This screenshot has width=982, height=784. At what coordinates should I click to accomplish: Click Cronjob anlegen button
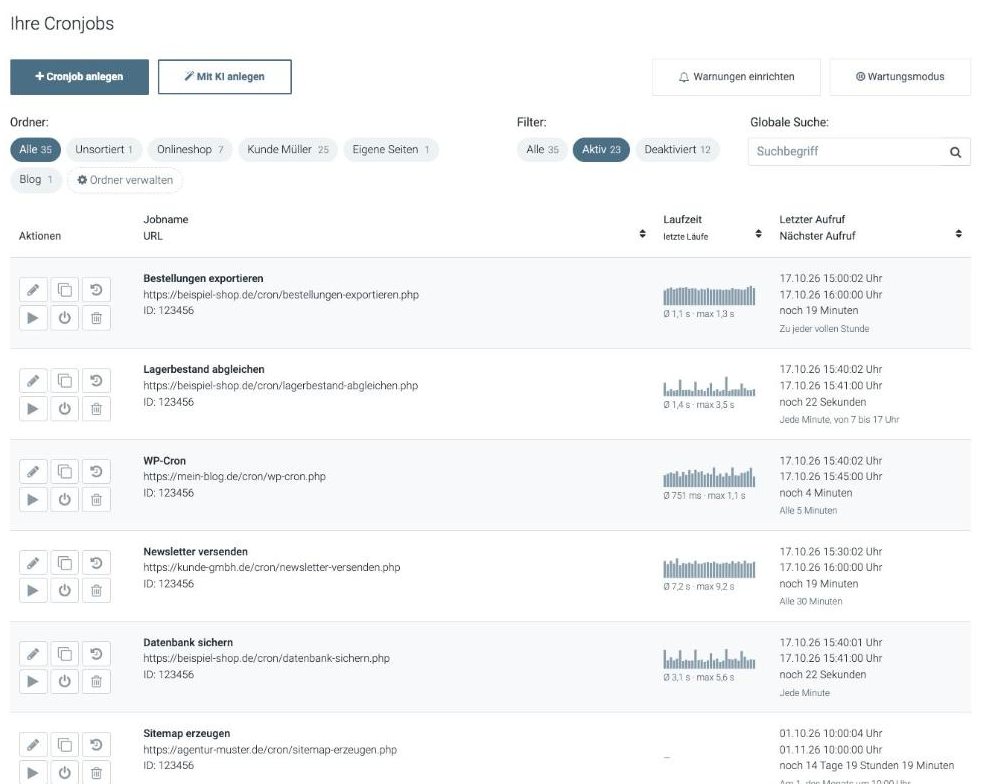(80, 77)
